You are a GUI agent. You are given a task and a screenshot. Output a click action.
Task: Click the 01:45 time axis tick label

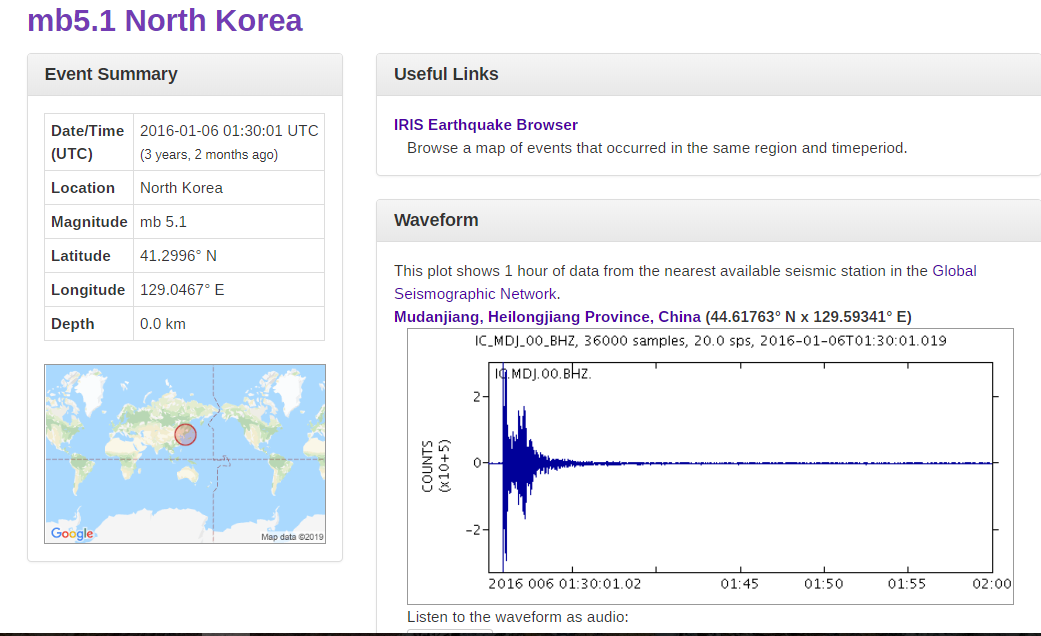(740, 584)
